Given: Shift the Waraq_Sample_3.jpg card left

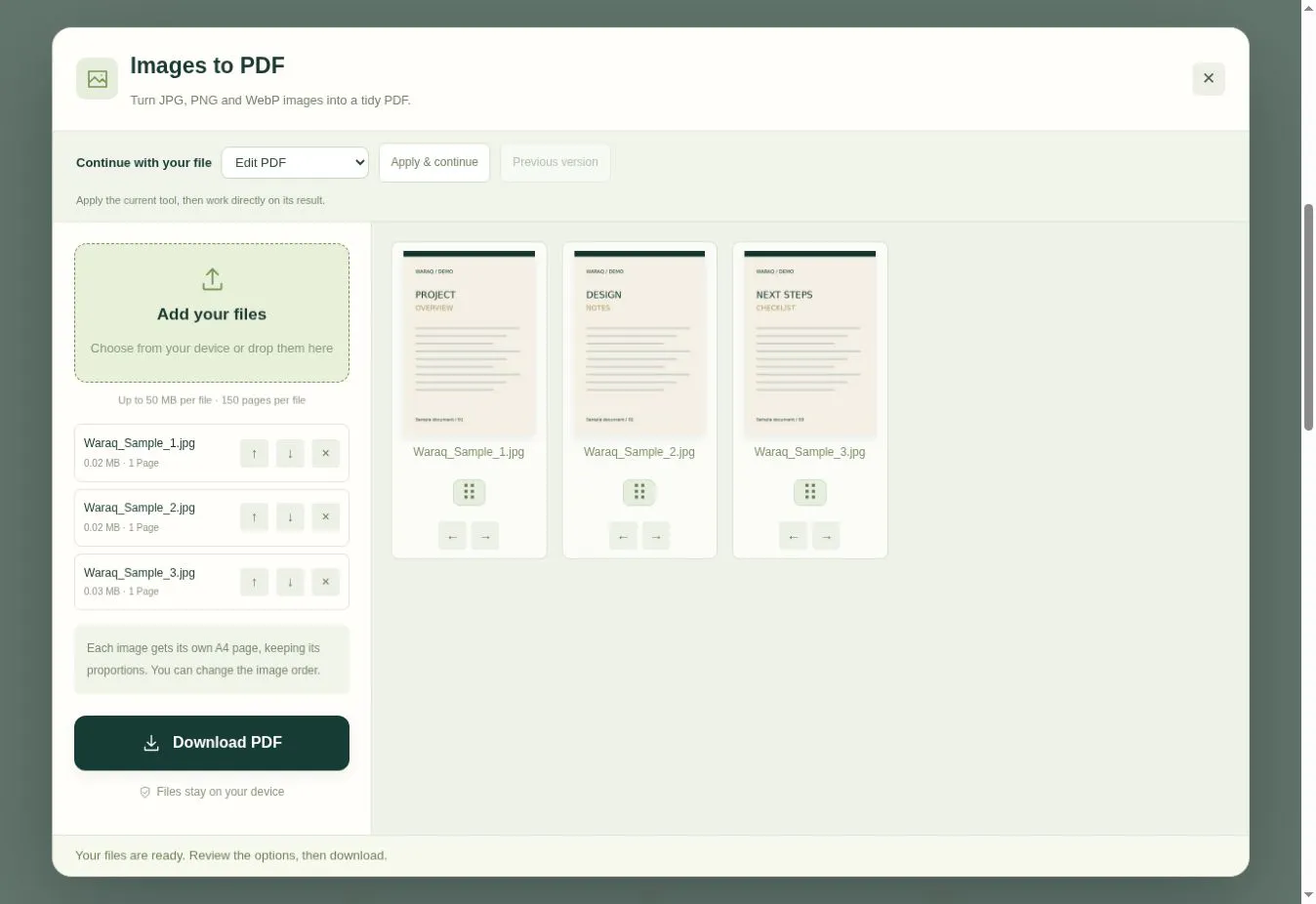Looking at the screenshot, I should point(793,536).
